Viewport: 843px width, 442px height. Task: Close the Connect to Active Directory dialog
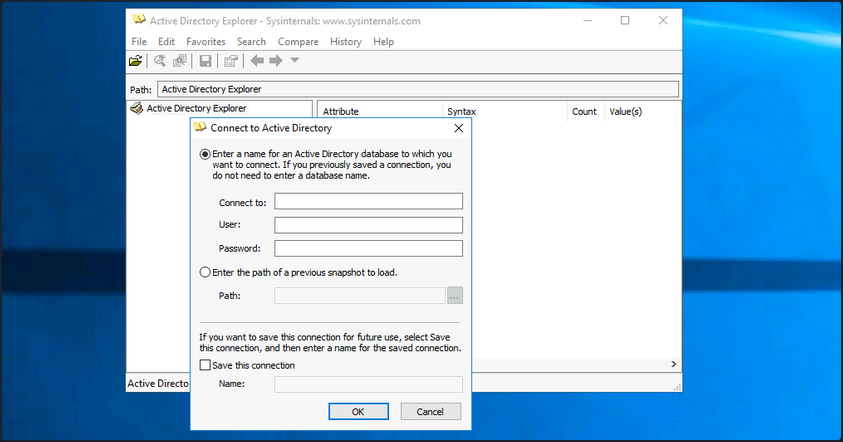pos(459,128)
